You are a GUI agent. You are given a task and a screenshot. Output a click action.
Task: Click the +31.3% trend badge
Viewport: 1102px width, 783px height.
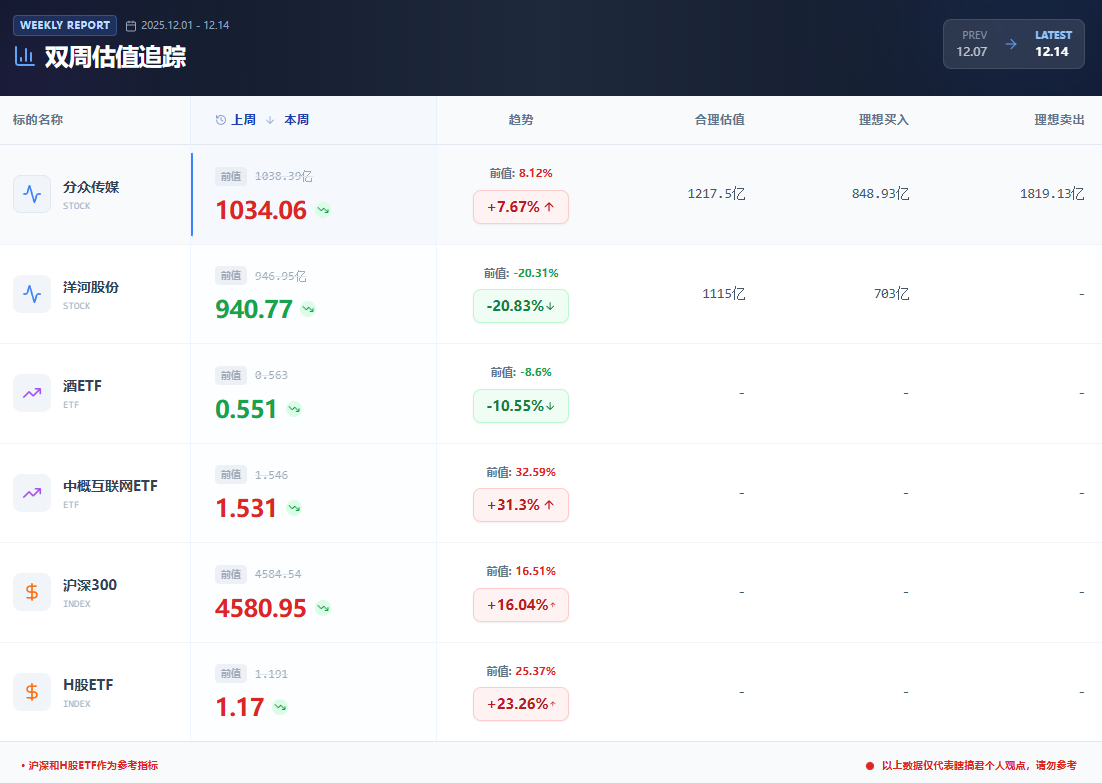[x=520, y=505]
